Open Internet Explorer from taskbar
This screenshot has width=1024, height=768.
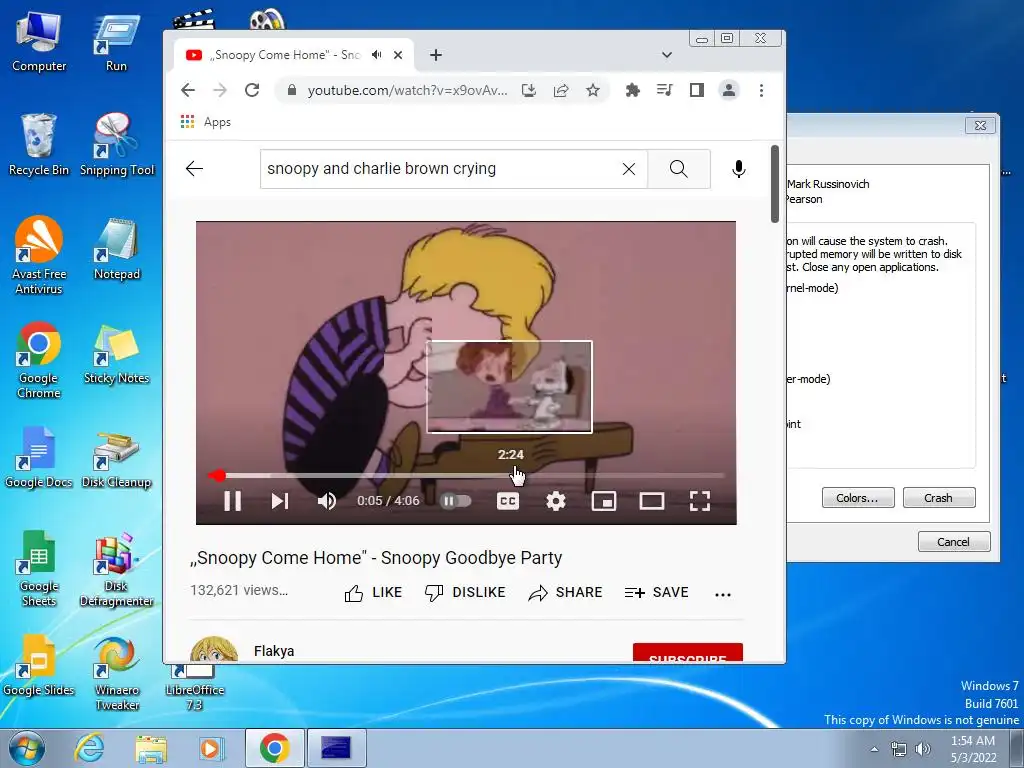89,748
